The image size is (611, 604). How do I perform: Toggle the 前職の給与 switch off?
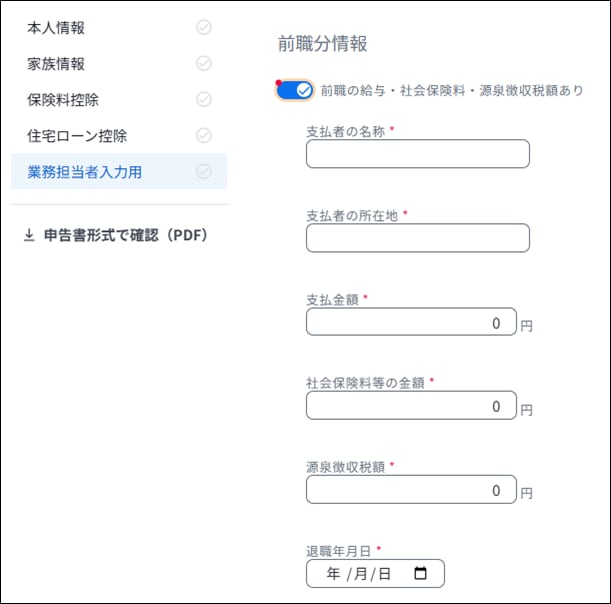coord(296,90)
